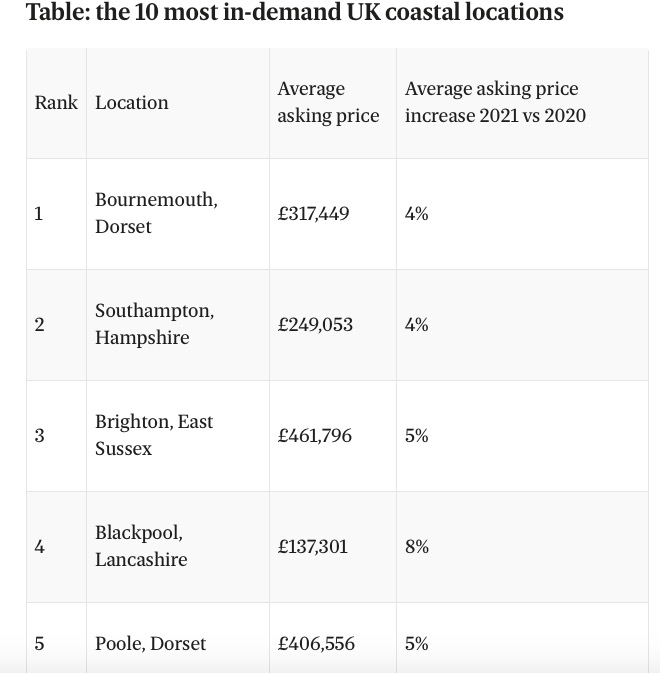Select the Average asking price header
The width and height of the screenshot is (660, 673).
pyautogui.click(x=328, y=103)
